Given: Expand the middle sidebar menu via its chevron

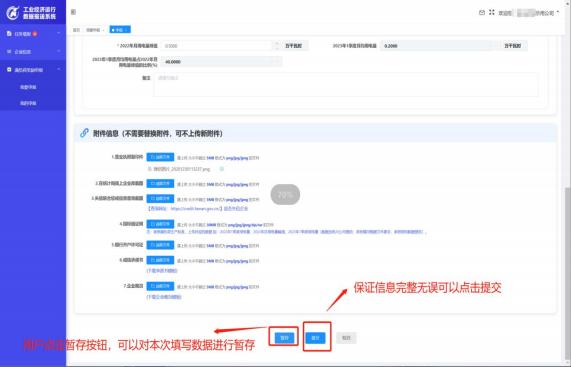Looking at the screenshot, I should coord(59,51).
